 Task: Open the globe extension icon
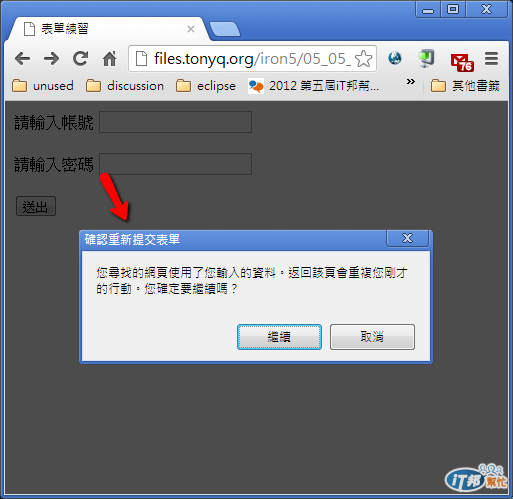point(395,58)
